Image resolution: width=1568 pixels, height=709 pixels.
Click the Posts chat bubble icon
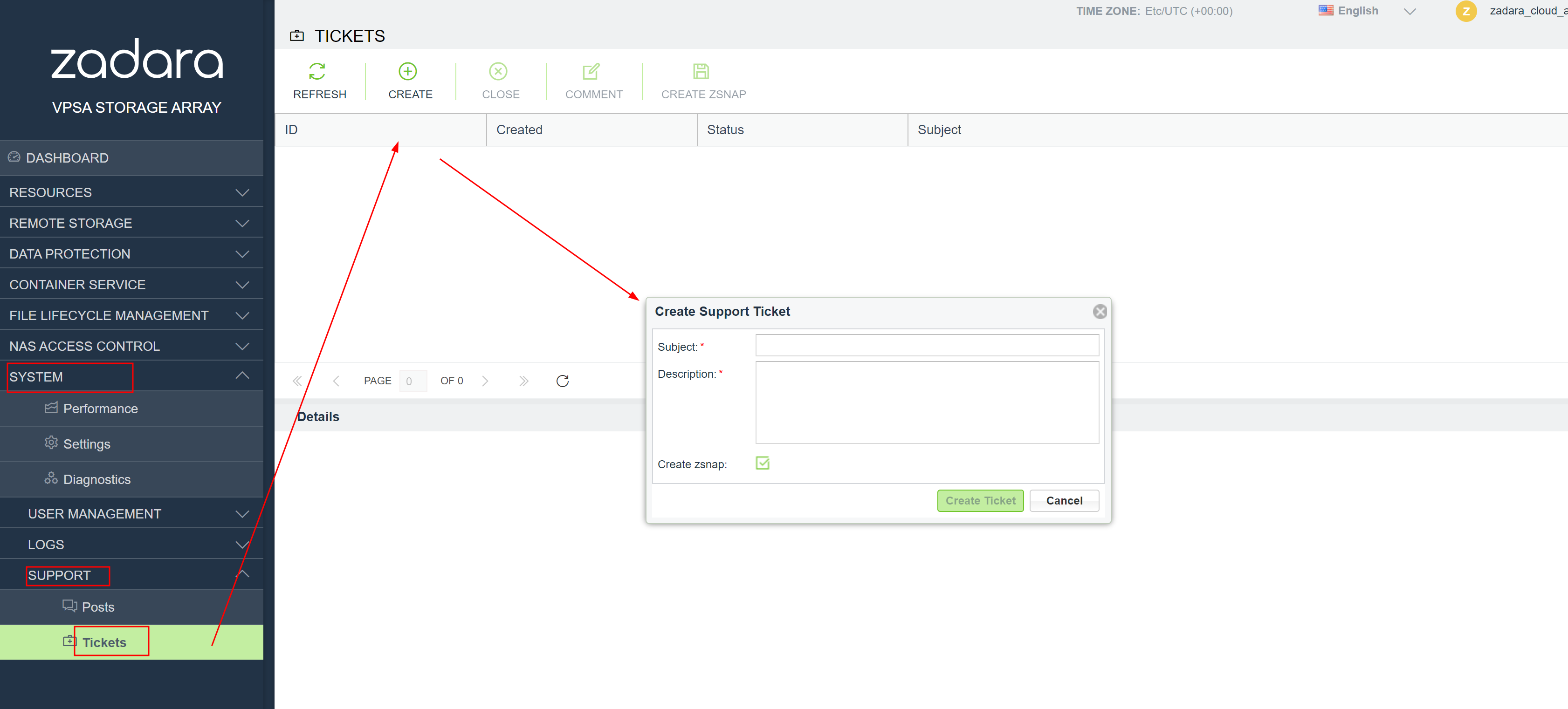tap(69, 606)
